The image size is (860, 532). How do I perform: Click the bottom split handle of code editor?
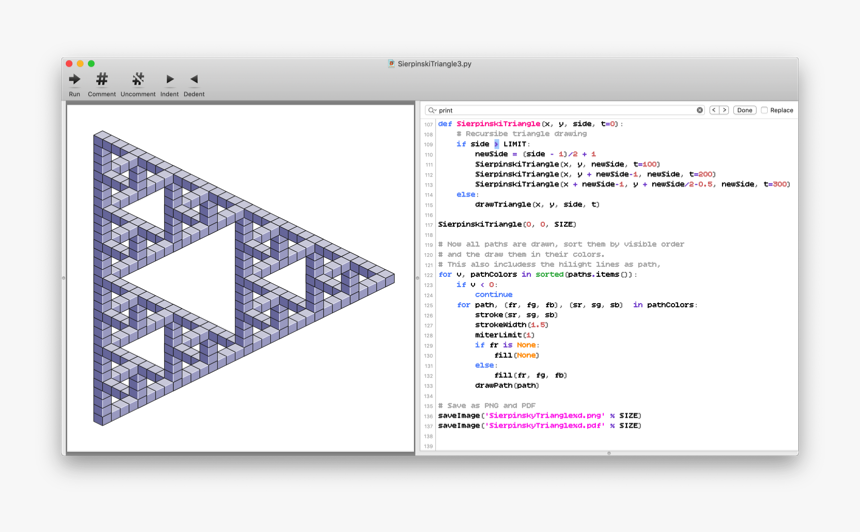point(608,453)
